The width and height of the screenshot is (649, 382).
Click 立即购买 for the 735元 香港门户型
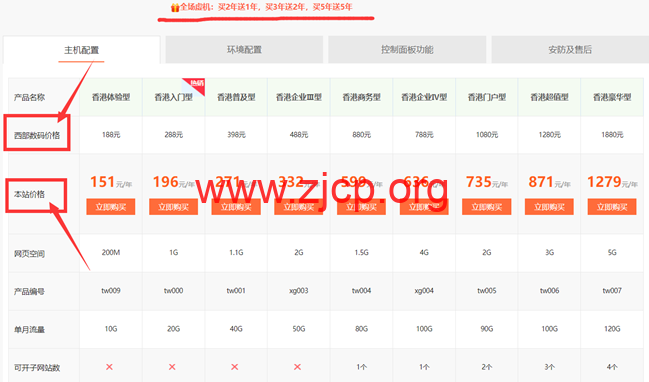487,207
